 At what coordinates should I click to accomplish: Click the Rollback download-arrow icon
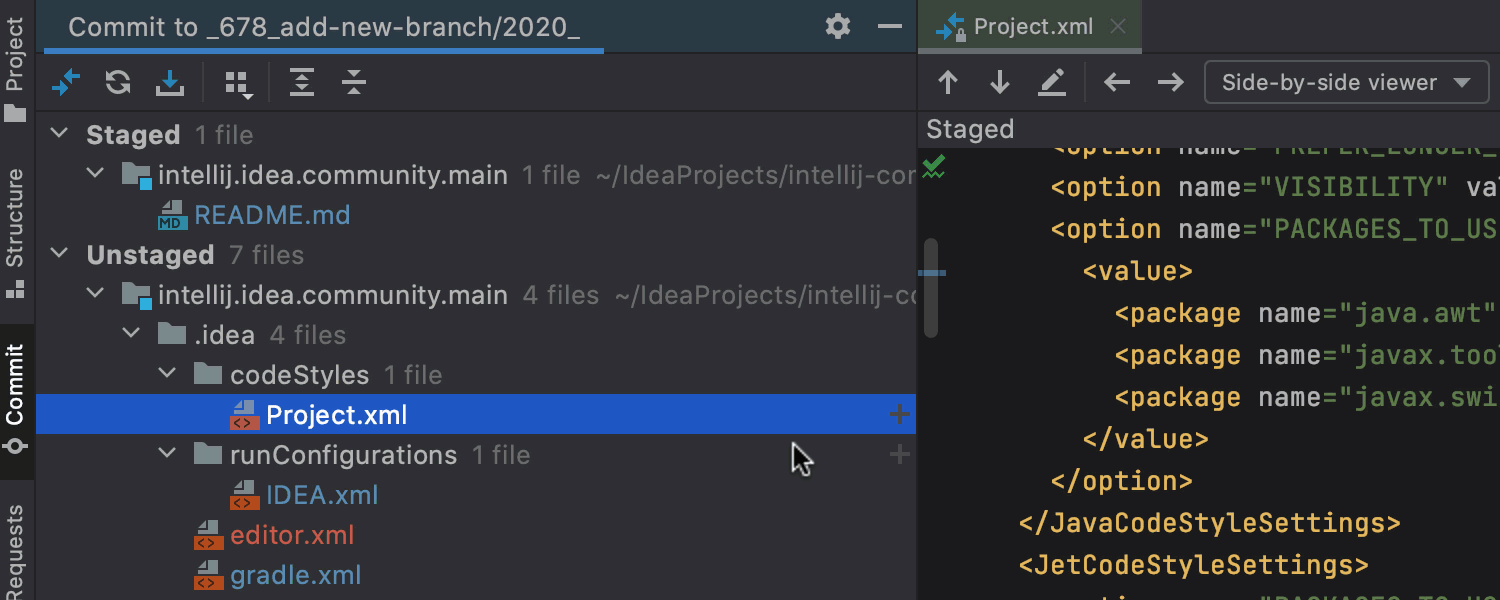pos(170,83)
